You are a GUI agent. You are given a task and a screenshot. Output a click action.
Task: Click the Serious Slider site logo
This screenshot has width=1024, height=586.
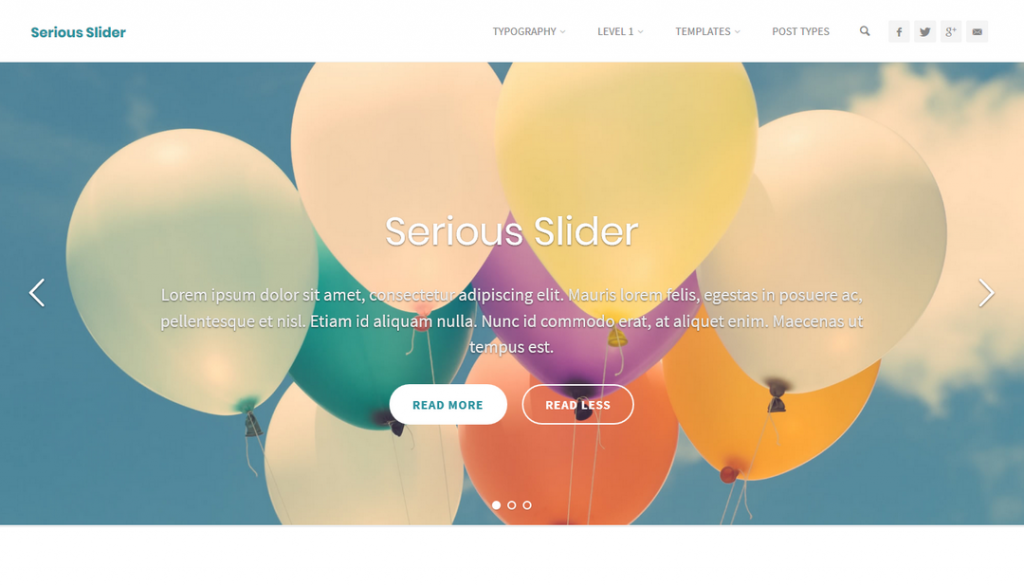click(78, 32)
